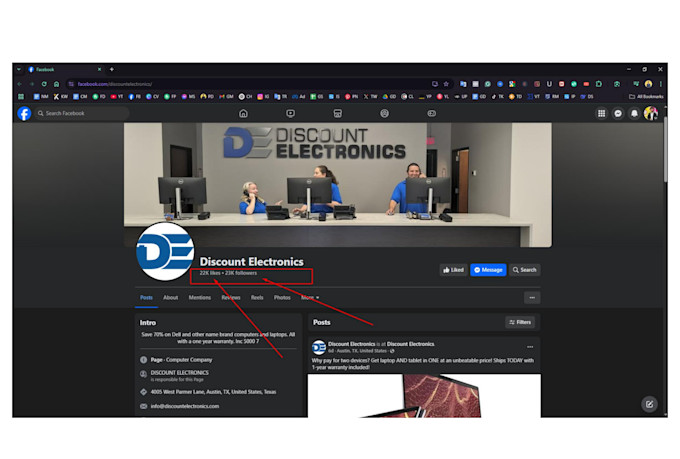Toggle the Liked button on the page
This screenshot has height=459, width=680.
pos(453,270)
